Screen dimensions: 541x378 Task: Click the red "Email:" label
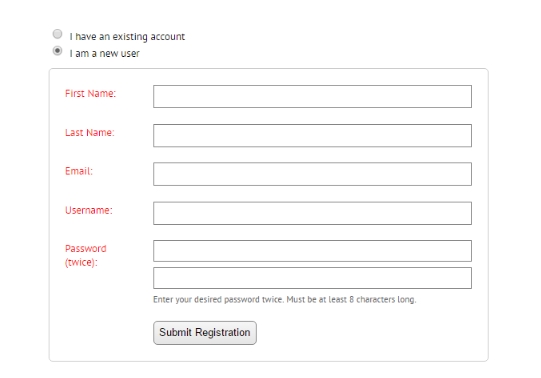point(79,171)
